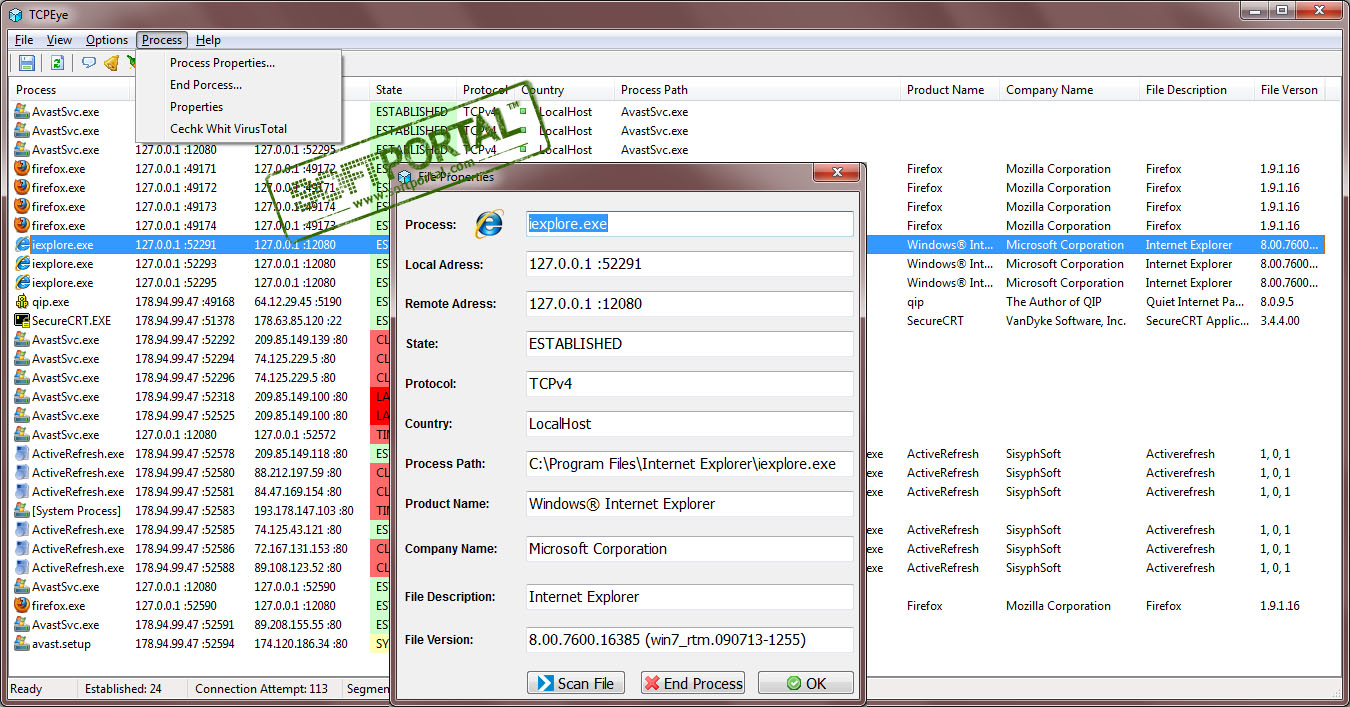Open the View menu
Image resolution: width=1350 pixels, height=707 pixels.
(x=59, y=40)
